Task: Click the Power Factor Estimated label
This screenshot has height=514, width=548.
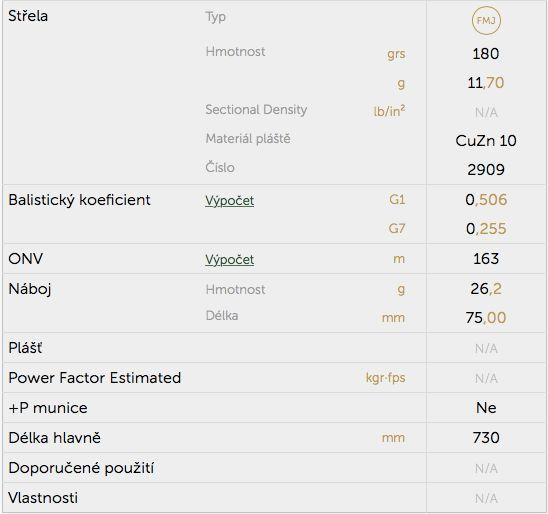Action: coord(95,378)
